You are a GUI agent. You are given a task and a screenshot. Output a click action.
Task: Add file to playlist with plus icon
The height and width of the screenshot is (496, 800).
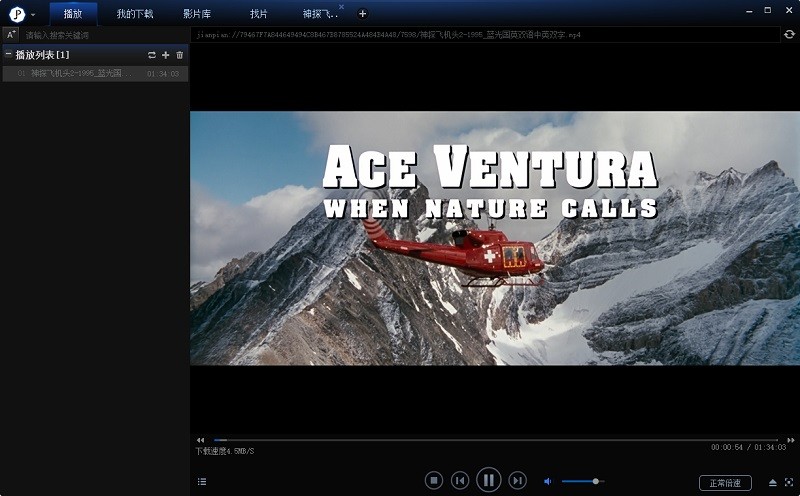pyautogui.click(x=165, y=55)
